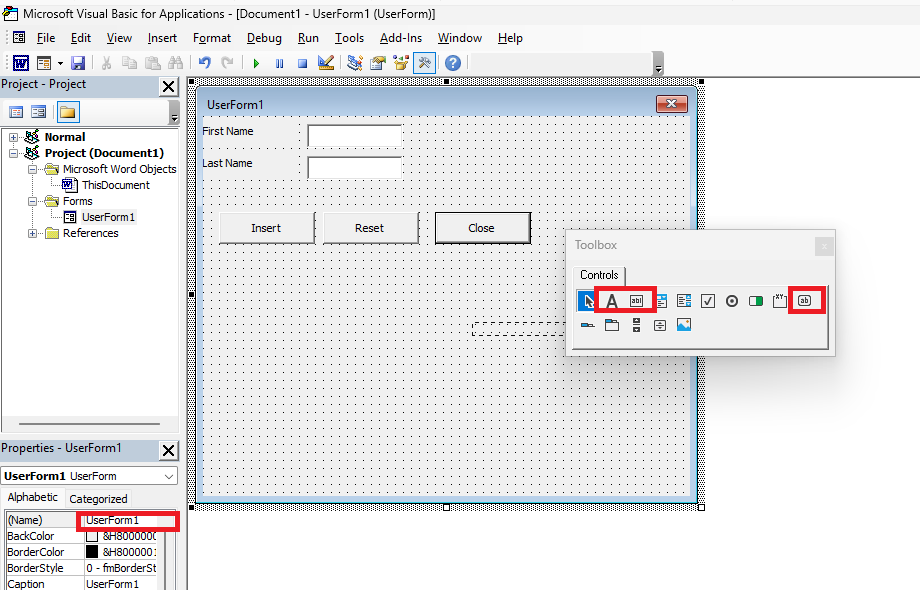Open the Run menu
The width and height of the screenshot is (920, 590).
click(308, 38)
